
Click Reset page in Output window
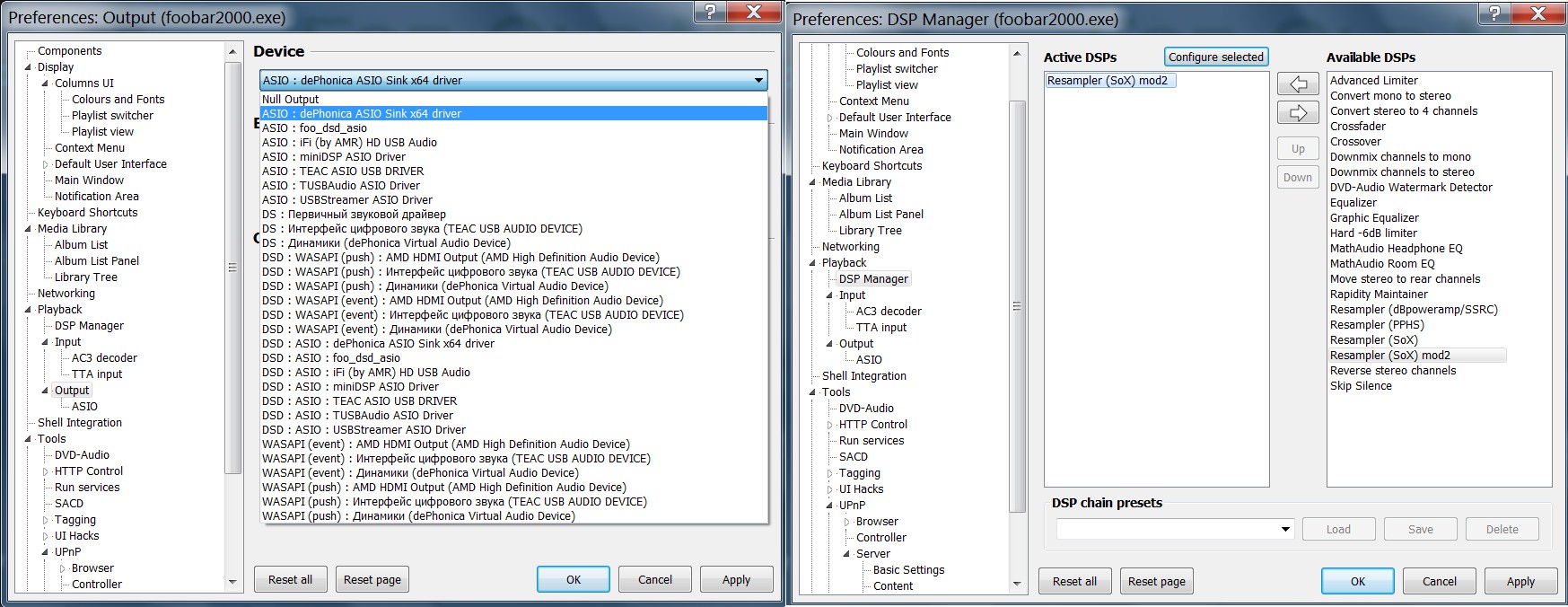[x=372, y=579]
